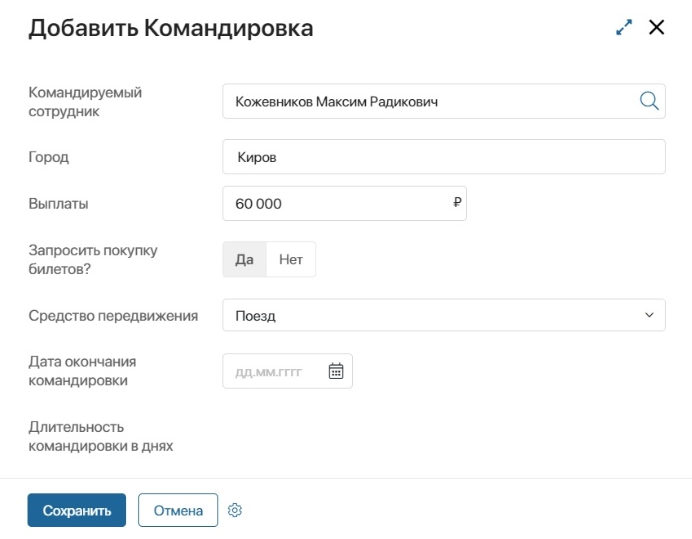
Task: Click the Выплаты amount field 60 000
Action: [x=335, y=203]
